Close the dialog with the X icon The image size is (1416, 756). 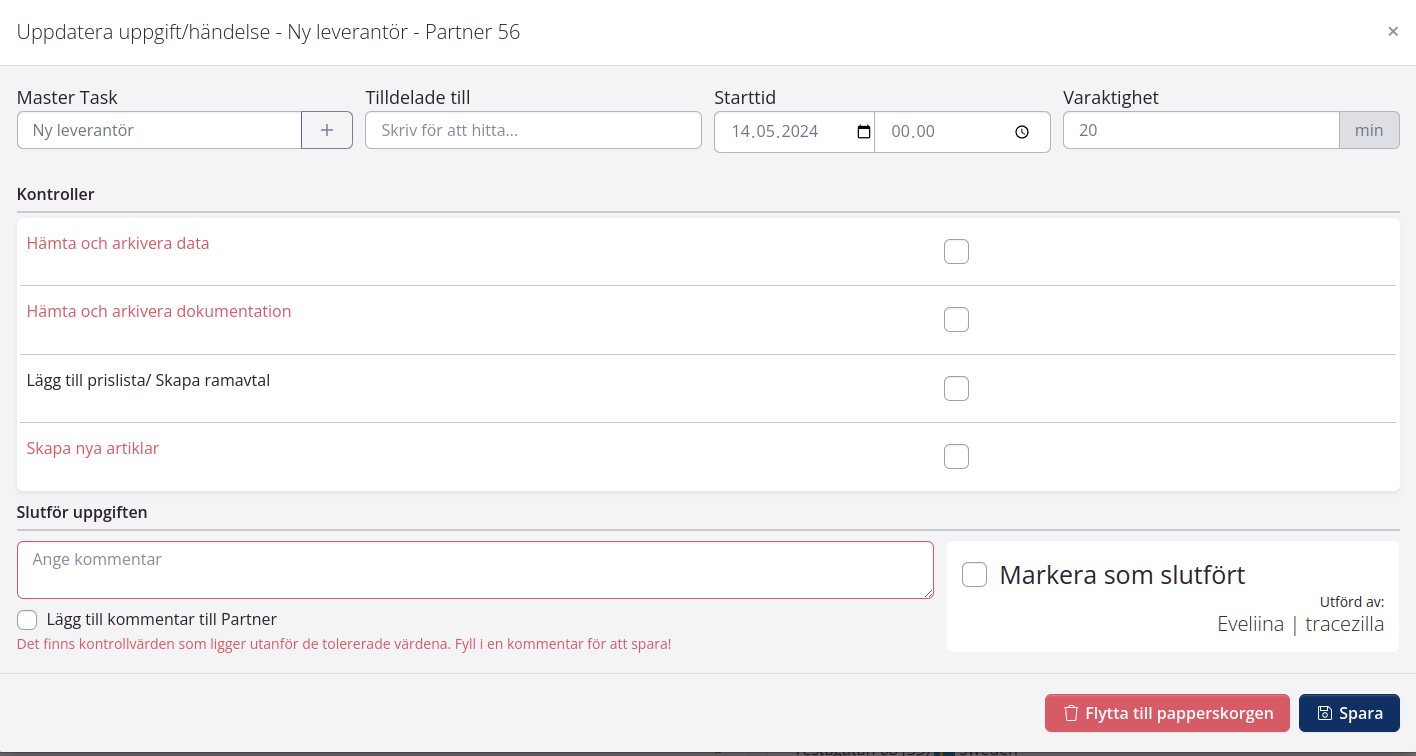(1392, 32)
